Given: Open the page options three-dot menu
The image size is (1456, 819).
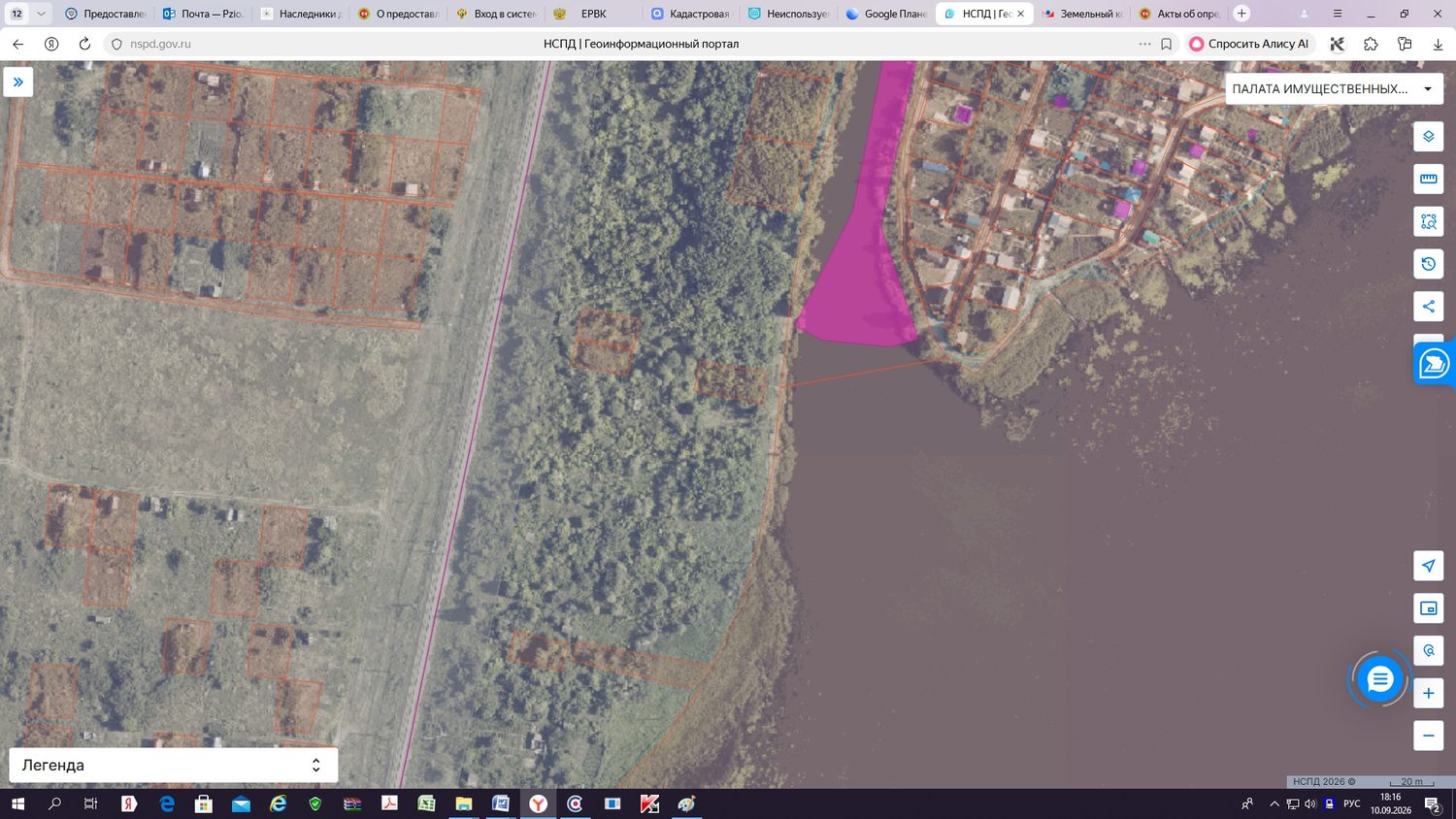Looking at the screenshot, I should coord(1144,44).
